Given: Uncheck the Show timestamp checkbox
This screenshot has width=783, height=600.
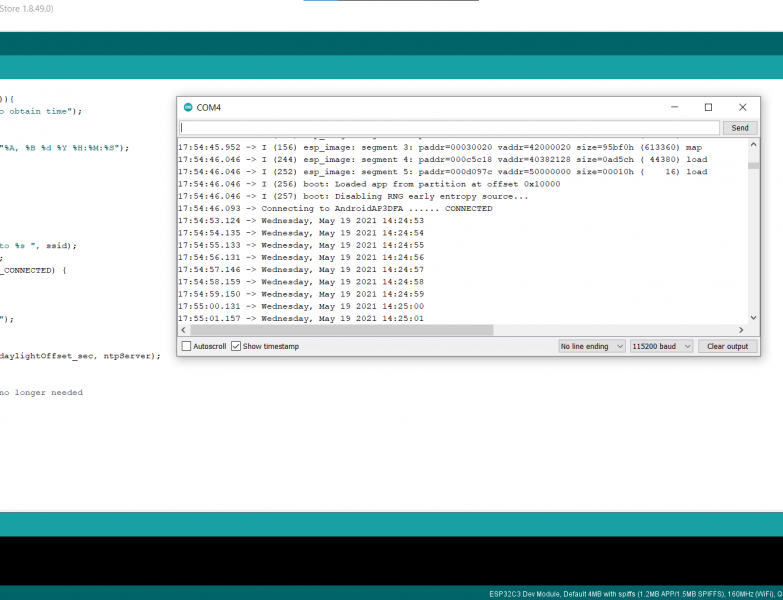Looking at the screenshot, I should point(236,346).
